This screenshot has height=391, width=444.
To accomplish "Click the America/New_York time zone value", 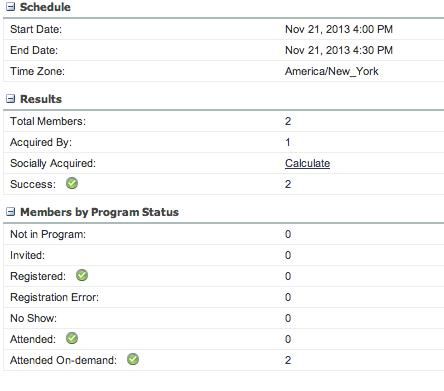I will click(332, 71).
